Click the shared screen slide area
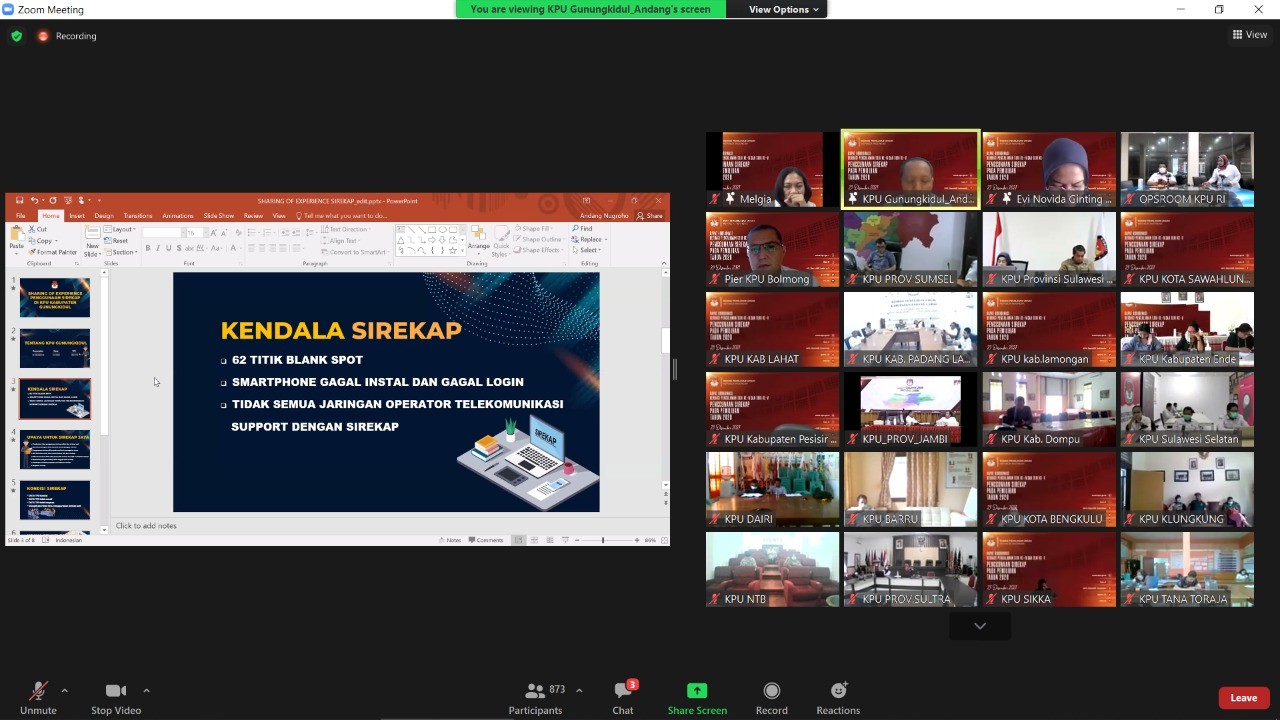The image size is (1280, 720). [x=386, y=392]
